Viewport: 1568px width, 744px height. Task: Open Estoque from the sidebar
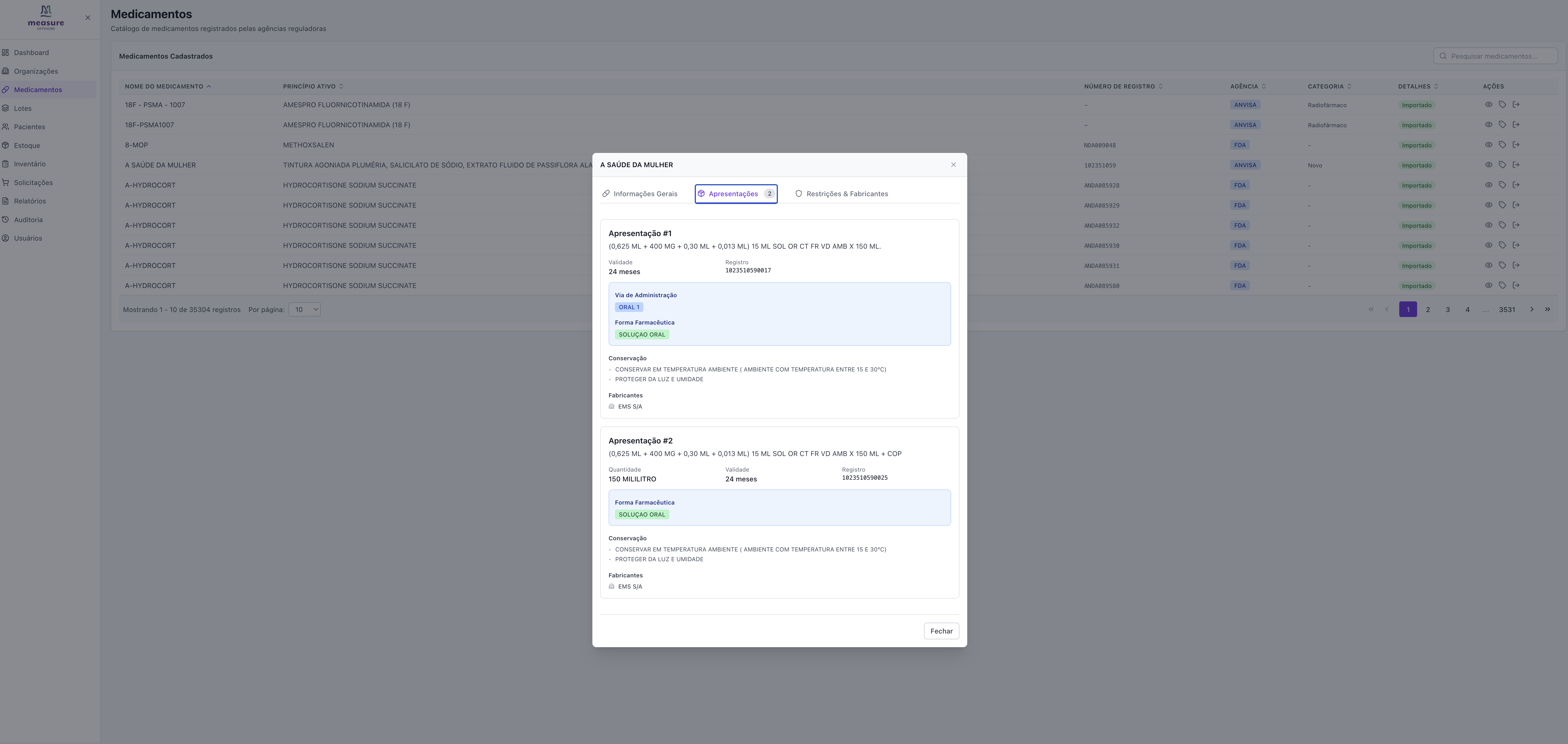27,145
